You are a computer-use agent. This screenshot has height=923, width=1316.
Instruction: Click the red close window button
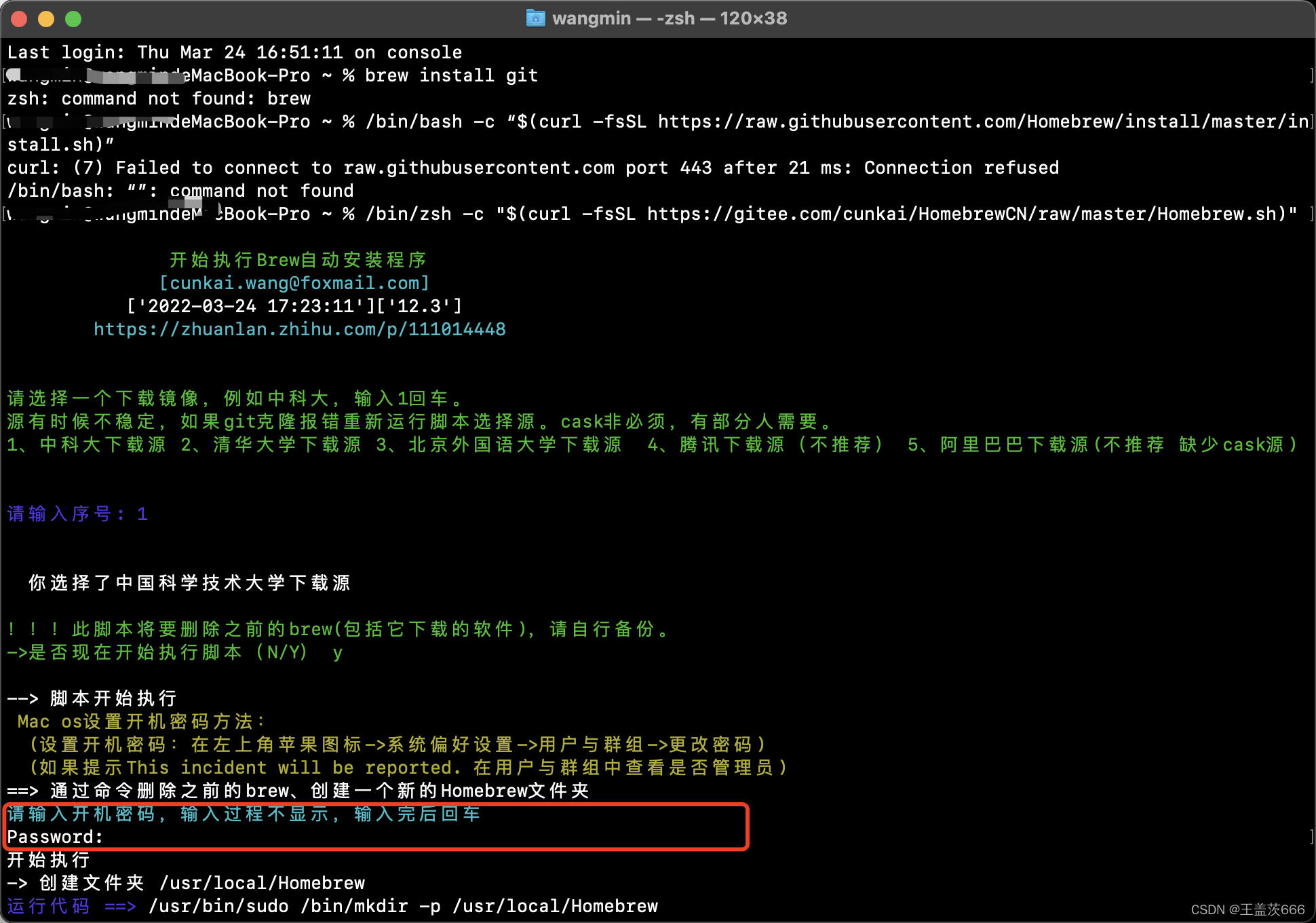coord(19,19)
